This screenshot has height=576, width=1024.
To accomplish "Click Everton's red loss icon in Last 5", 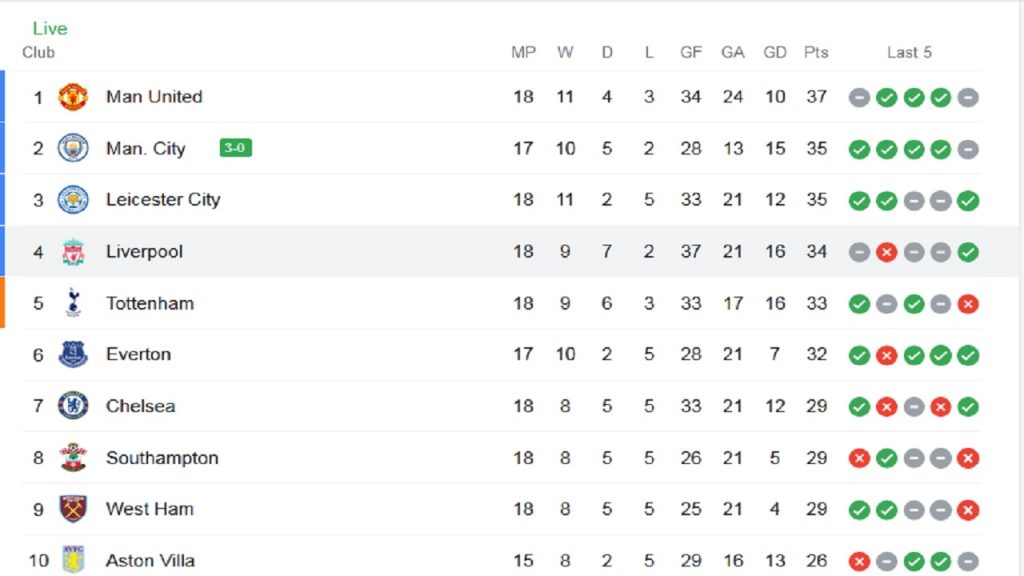I will 886,355.
